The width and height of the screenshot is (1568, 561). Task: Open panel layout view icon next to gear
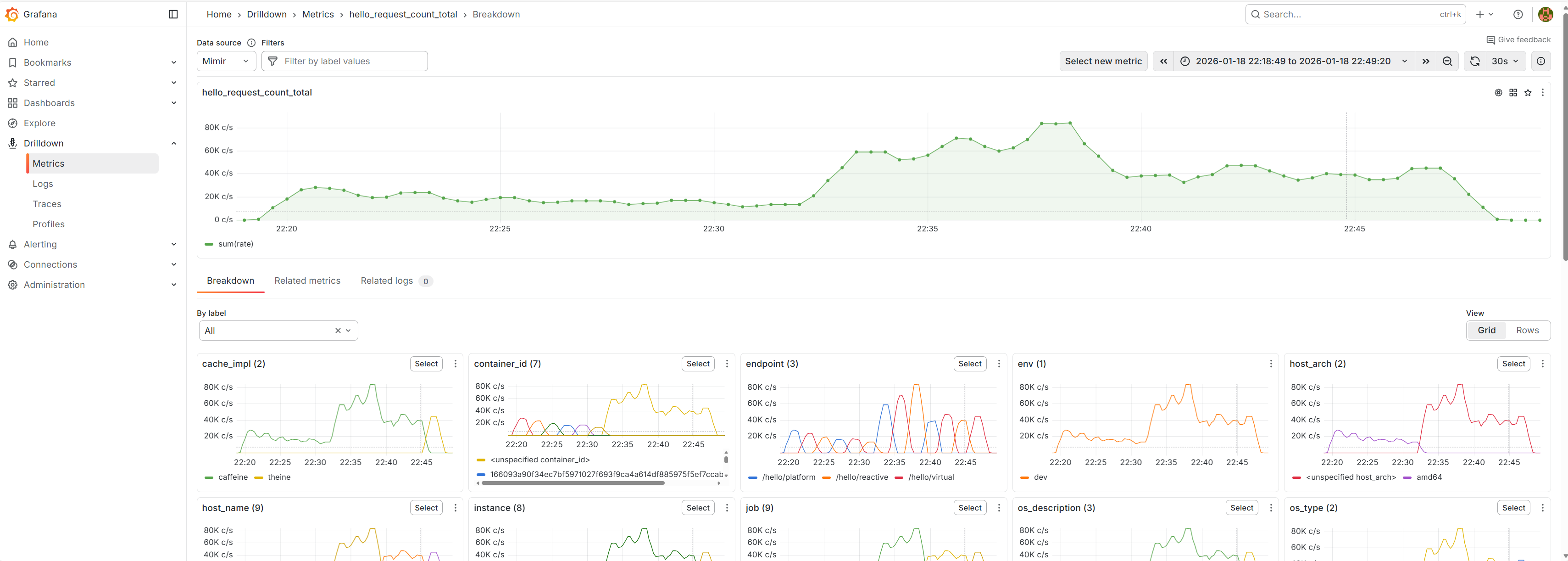[x=1513, y=92]
